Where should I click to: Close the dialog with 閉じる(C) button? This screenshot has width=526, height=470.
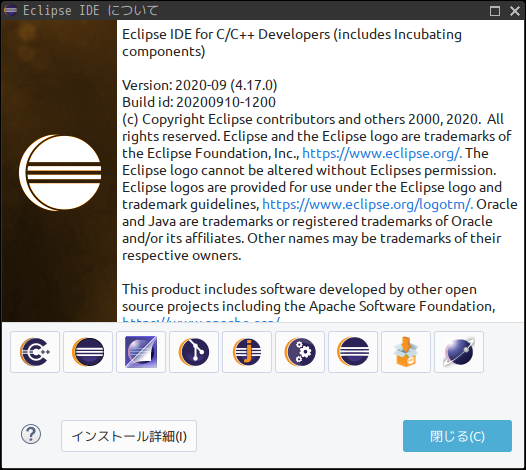(457, 436)
